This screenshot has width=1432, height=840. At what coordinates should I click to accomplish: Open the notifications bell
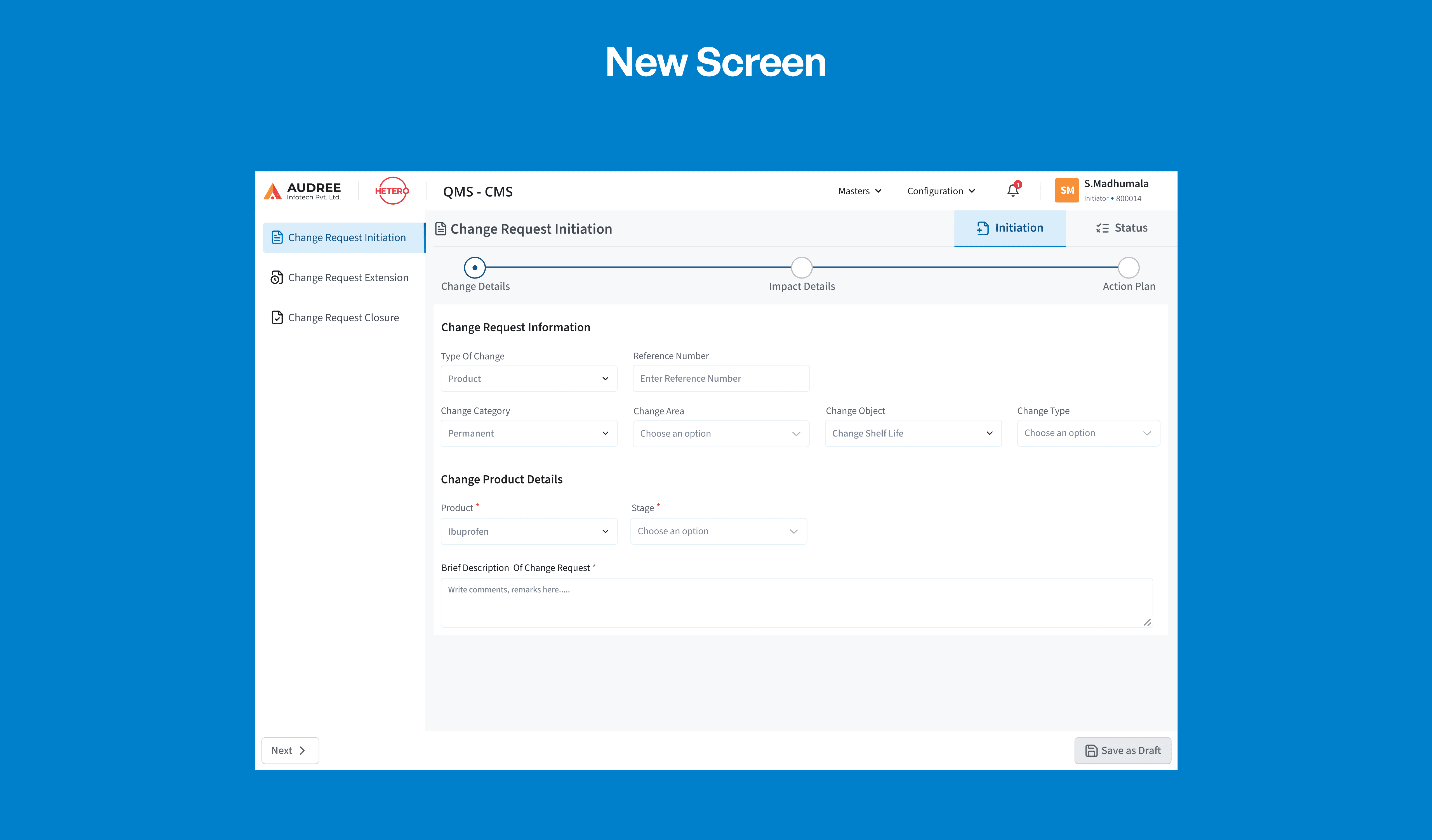[1013, 191]
